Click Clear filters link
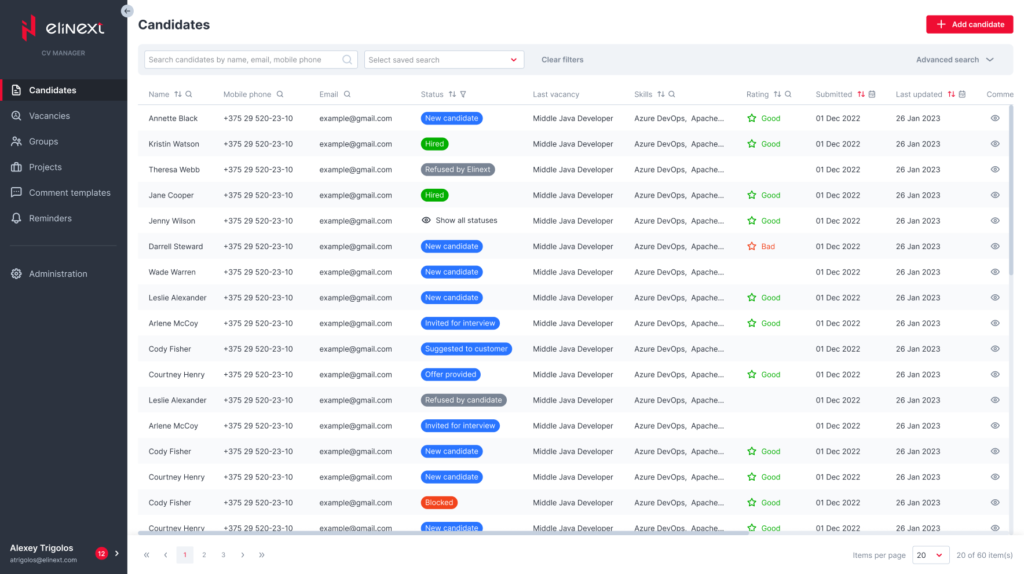The height and width of the screenshot is (574, 1024). [x=562, y=60]
